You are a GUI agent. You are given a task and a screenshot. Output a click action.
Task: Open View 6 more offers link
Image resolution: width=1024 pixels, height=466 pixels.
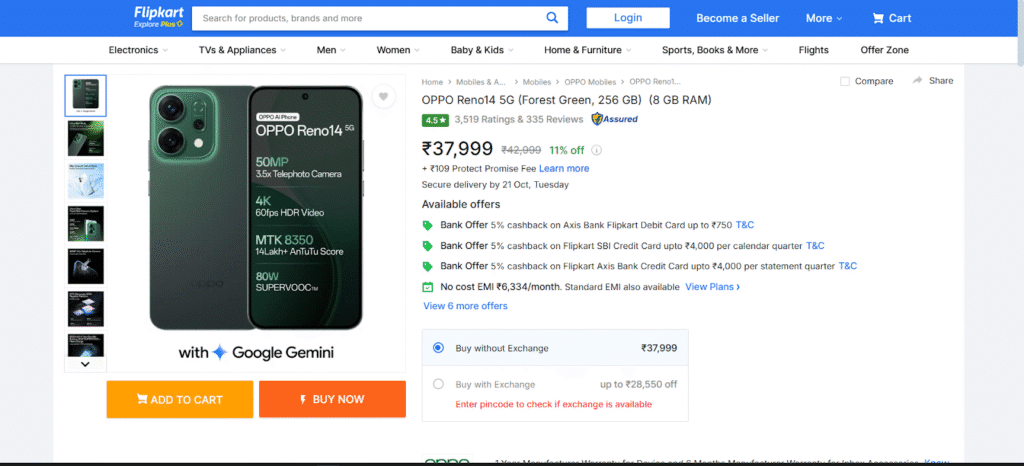[x=465, y=305]
